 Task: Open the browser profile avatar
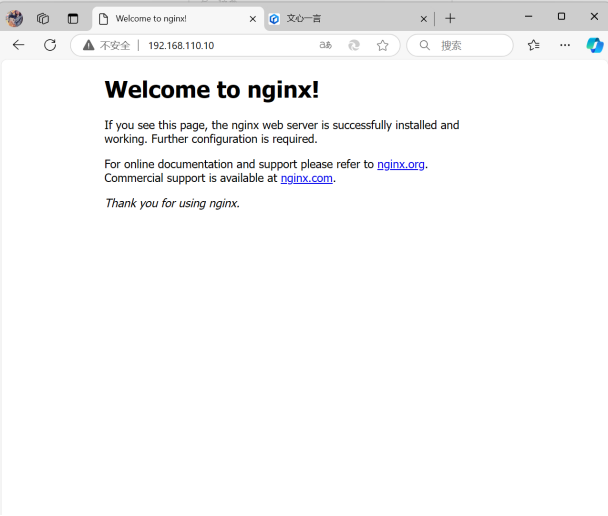tap(15, 18)
